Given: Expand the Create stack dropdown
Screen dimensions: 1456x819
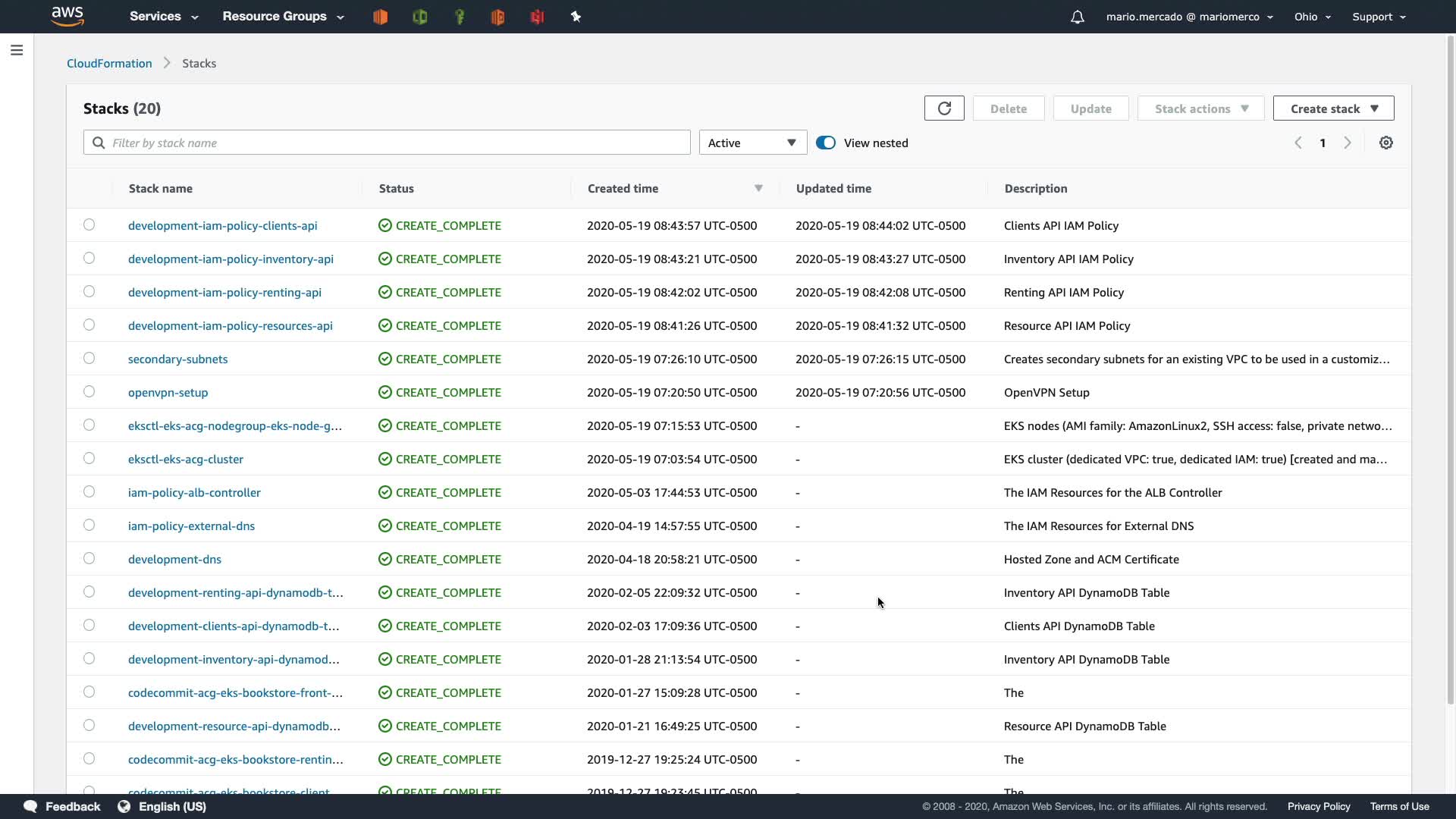Looking at the screenshot, I should (x=1333, y=108).
